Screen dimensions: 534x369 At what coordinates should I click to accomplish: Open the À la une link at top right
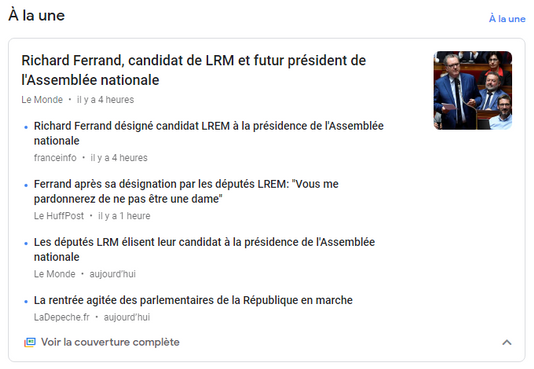(x=507, y=19)
